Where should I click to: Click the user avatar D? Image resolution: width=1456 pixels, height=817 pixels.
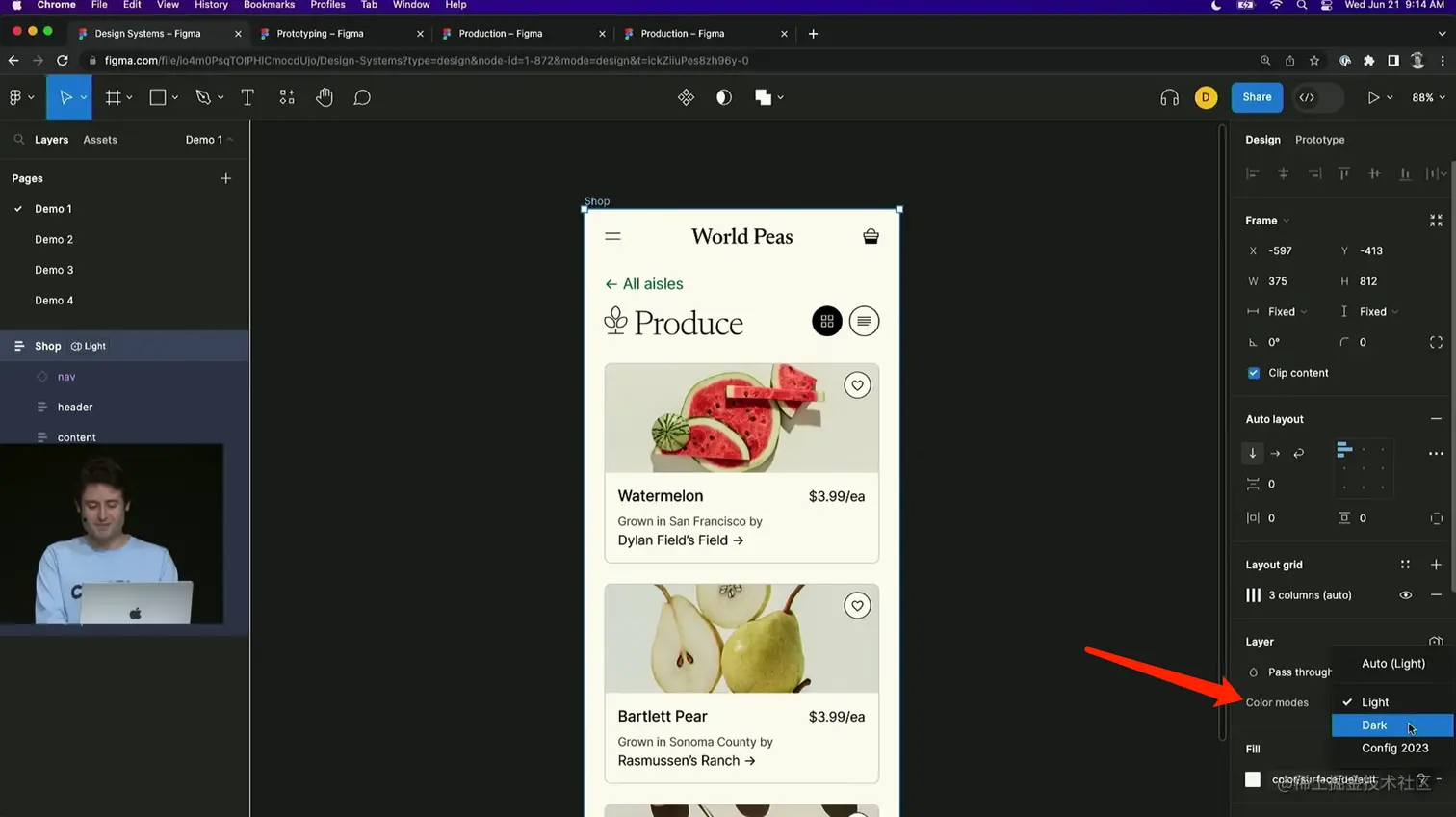(1206, 97)
